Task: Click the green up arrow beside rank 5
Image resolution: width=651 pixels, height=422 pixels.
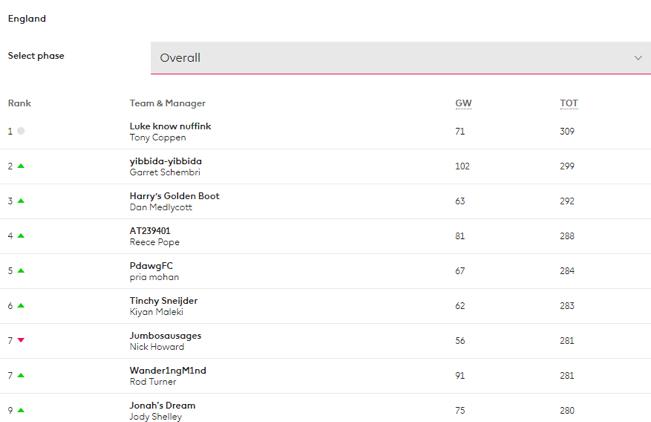Action: click(x=21, y=271)
